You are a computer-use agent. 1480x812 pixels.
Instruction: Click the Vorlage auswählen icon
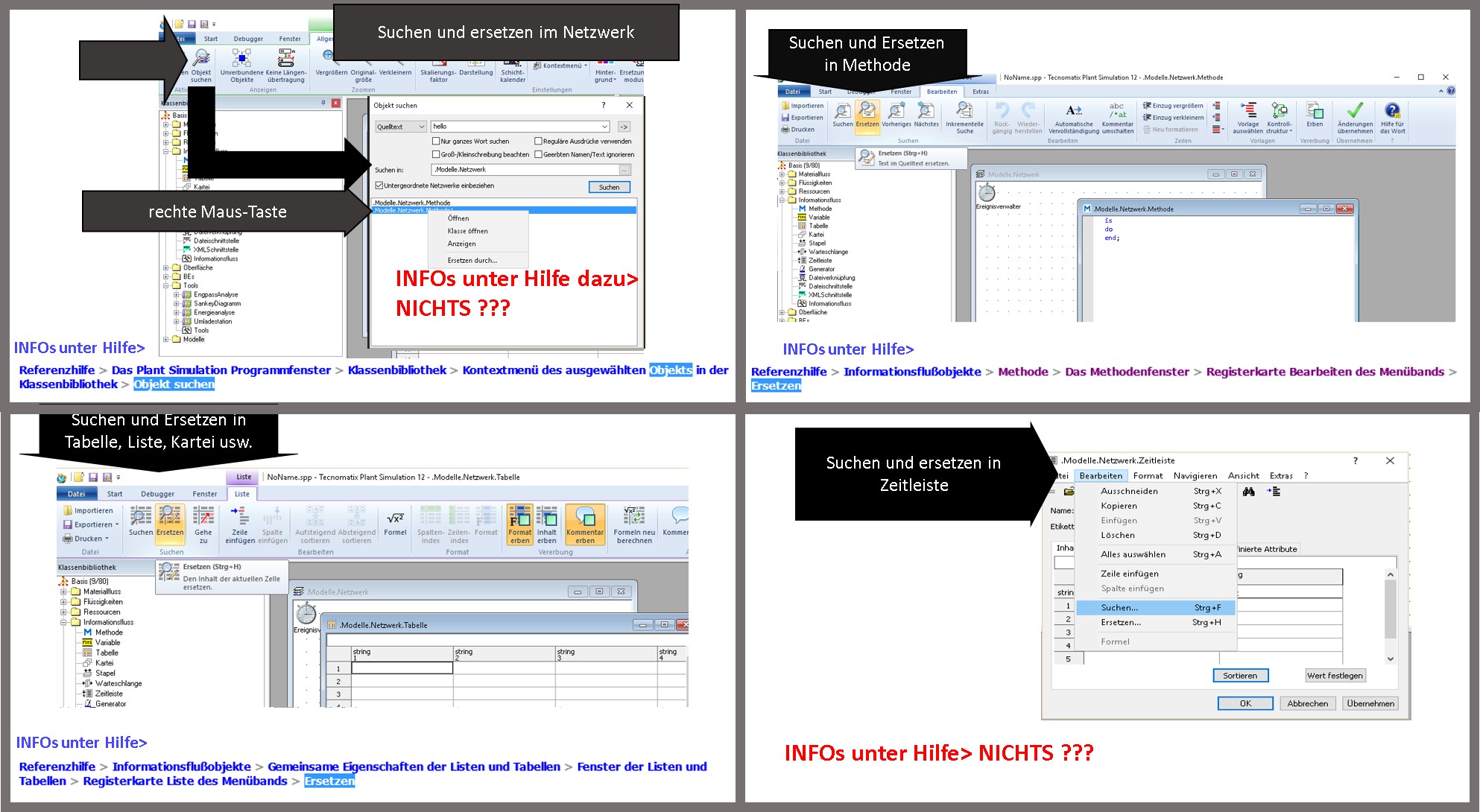[x=1248, y=118]
